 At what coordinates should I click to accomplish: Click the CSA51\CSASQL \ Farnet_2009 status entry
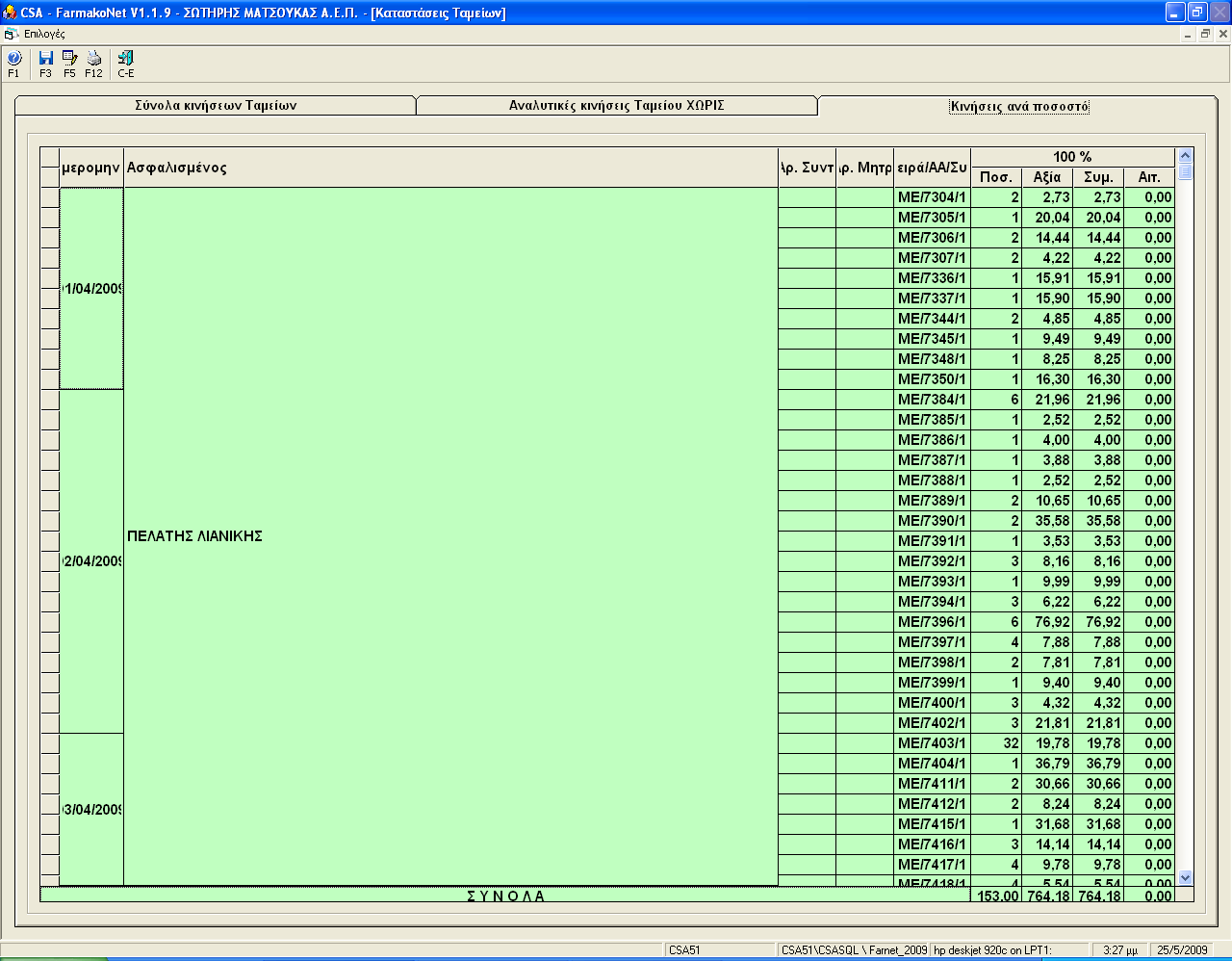pos(854,949)
